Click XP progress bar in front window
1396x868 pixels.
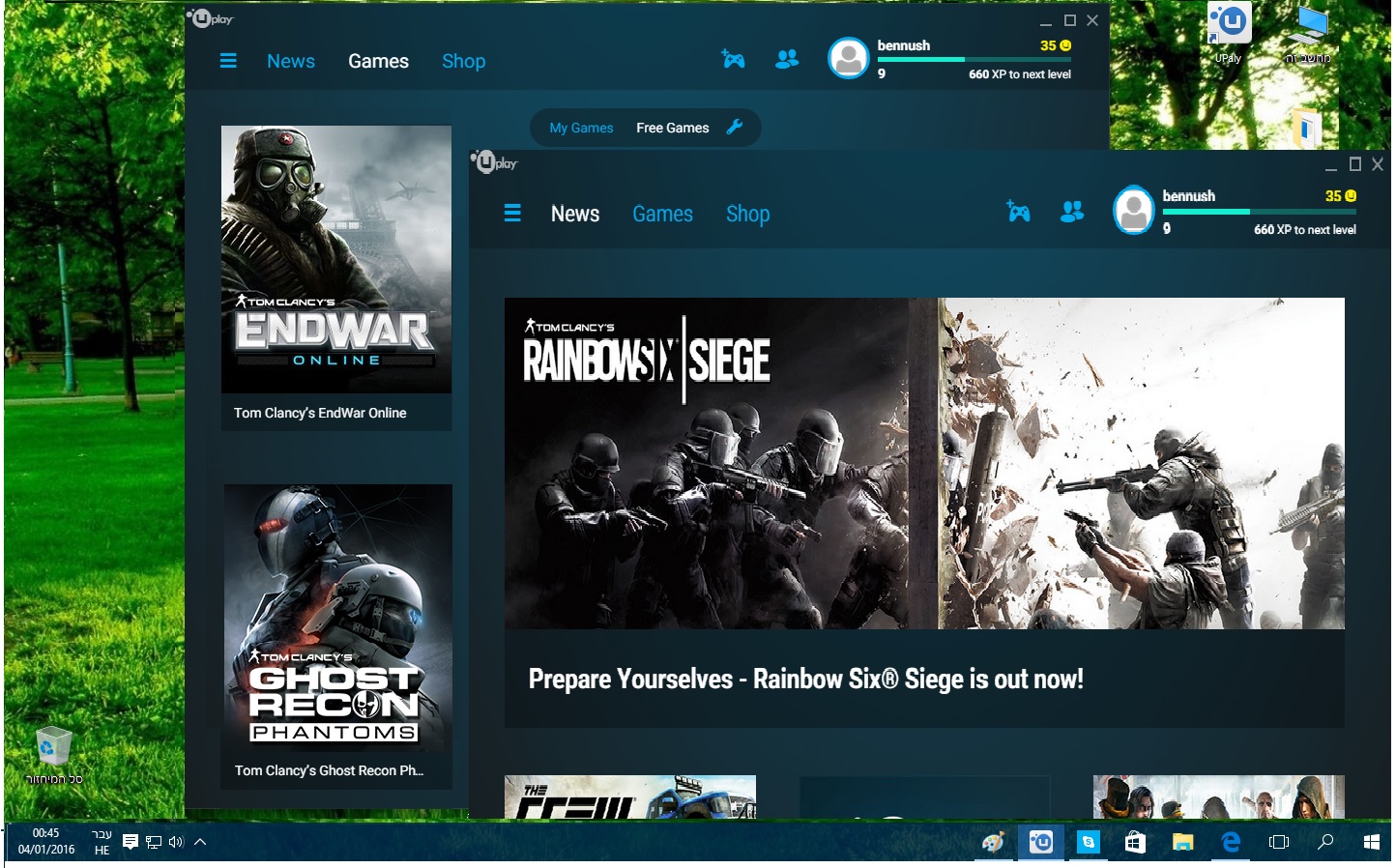tap(1259, 212)
